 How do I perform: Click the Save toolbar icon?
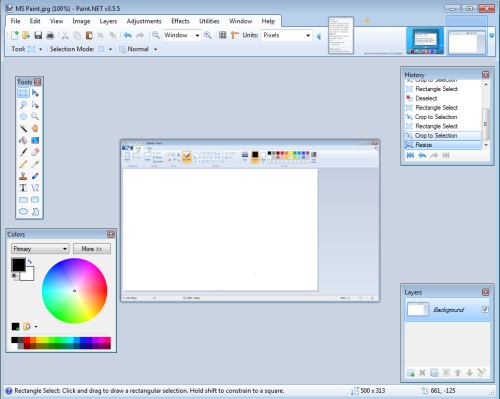coord(38,35)
